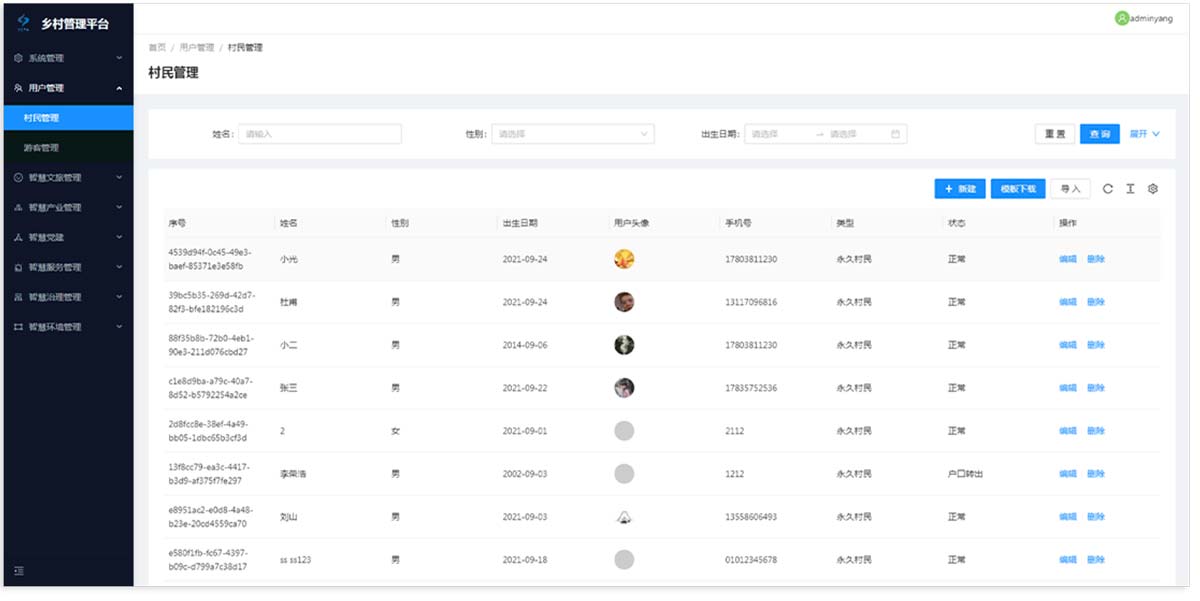Viewport: 1200px width, 601px height.
Task: Click date 2014-09-06 cell
Action: 525,345
